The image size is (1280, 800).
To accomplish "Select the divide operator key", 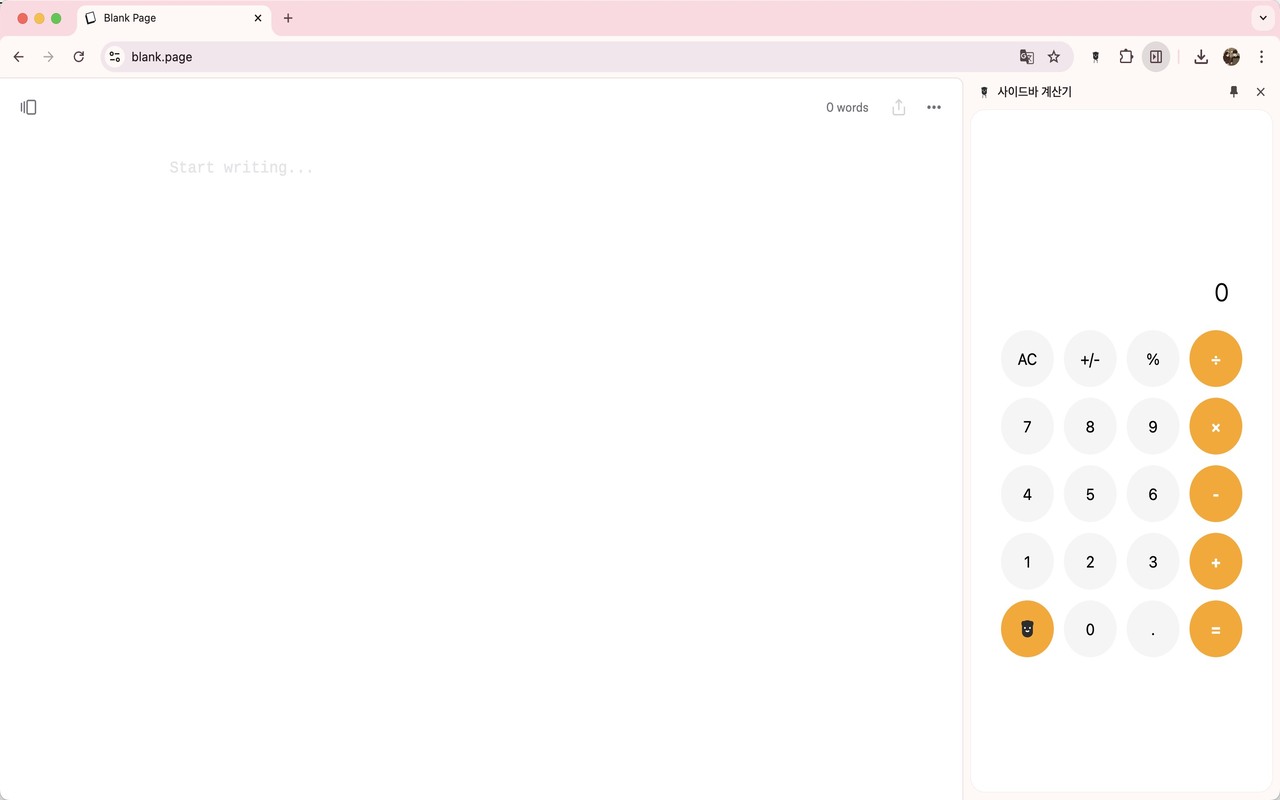I will pos(1216,359).
